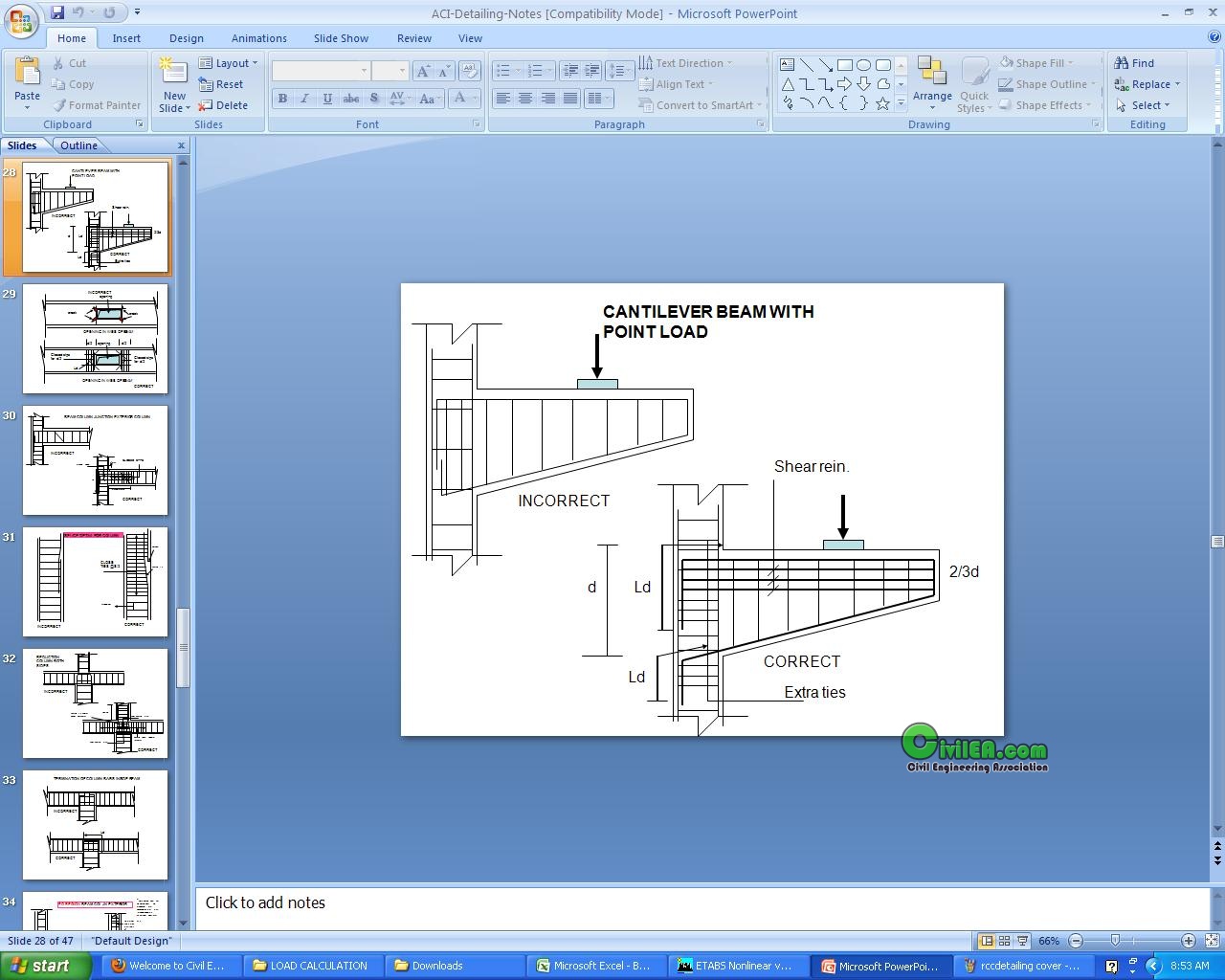Screen dimensions: 1225x980
Task: Click Replace in Editing group
Action: (1147, 84)
